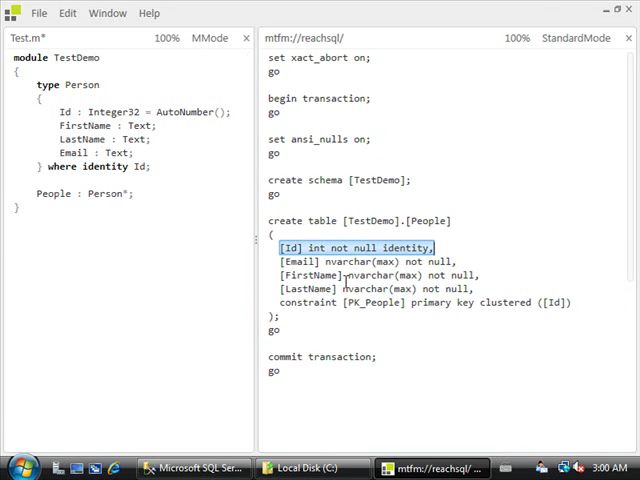Screen dimensions: 640x480
Task: Change the 100% zoom of reachsql pane
Action: [517, 38]
